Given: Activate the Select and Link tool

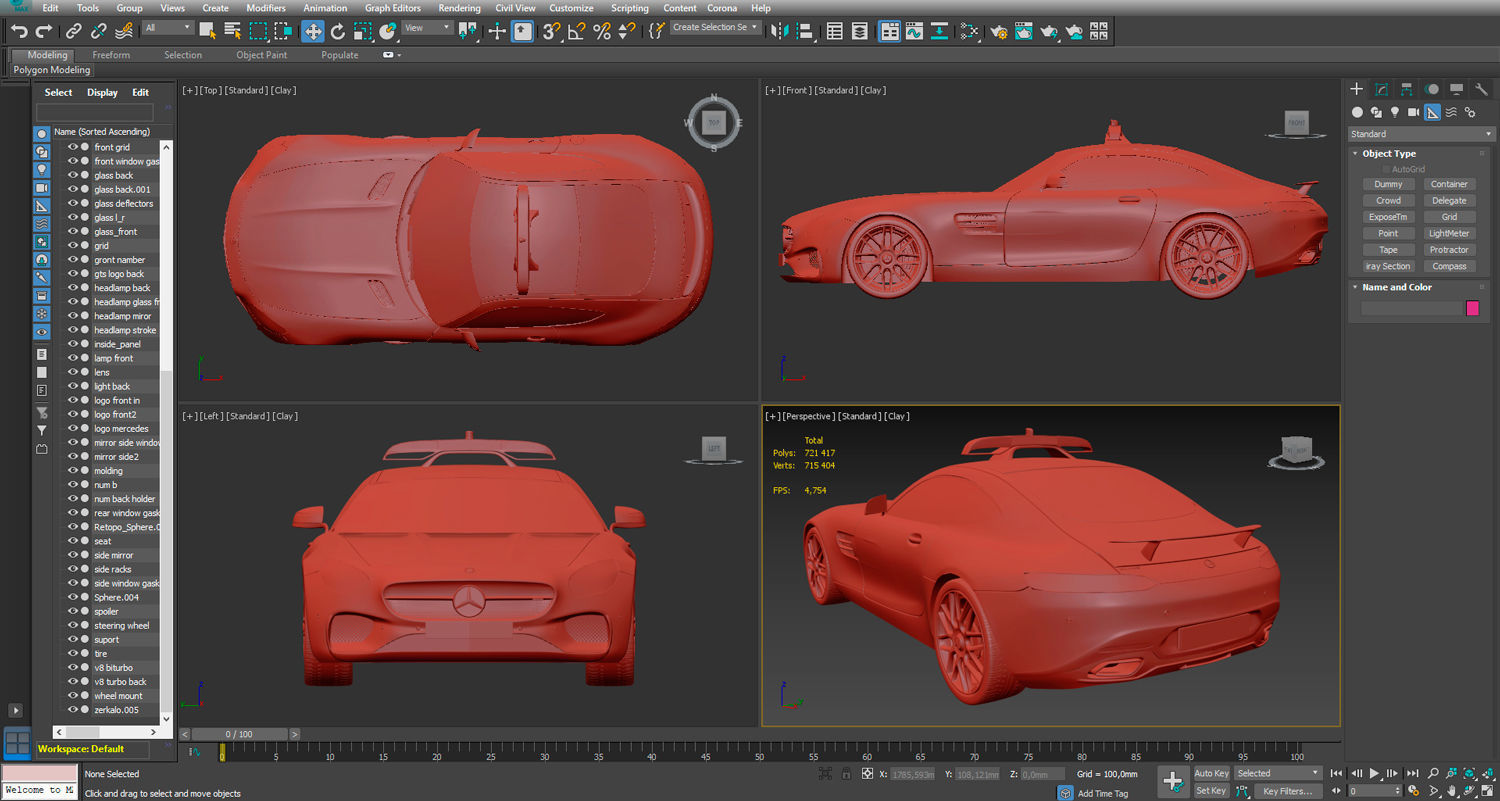Looking at the screenshot, I should [x=73, y=31].
